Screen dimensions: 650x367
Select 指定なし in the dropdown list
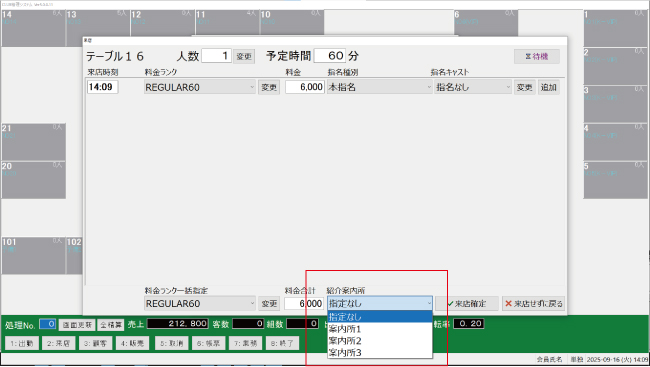coord(380,317)
